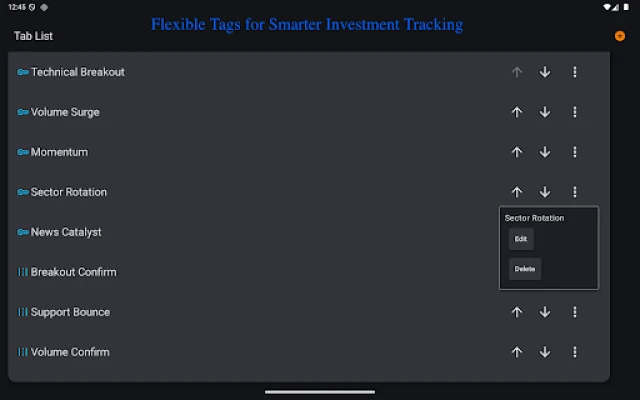This screenshot has width=640, height=400.
Task: Move Technical Breakout down
Action: click(x=545, y=72)
